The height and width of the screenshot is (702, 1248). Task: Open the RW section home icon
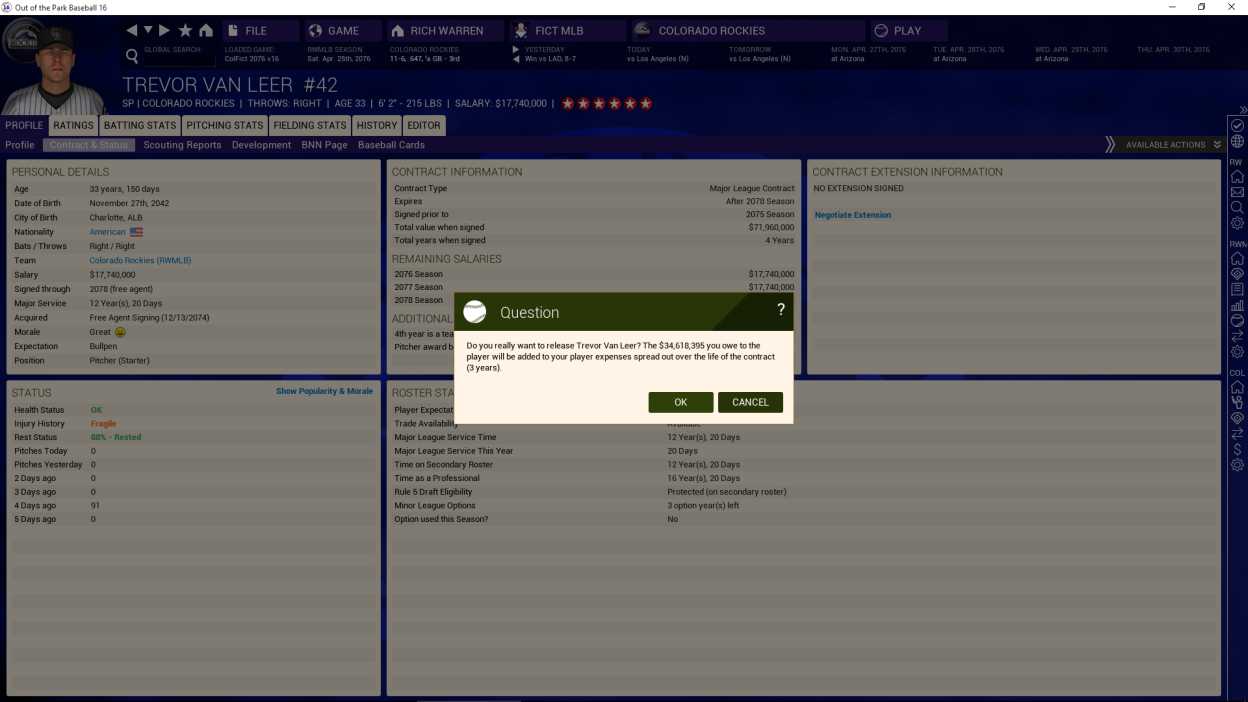[1237, 176]
